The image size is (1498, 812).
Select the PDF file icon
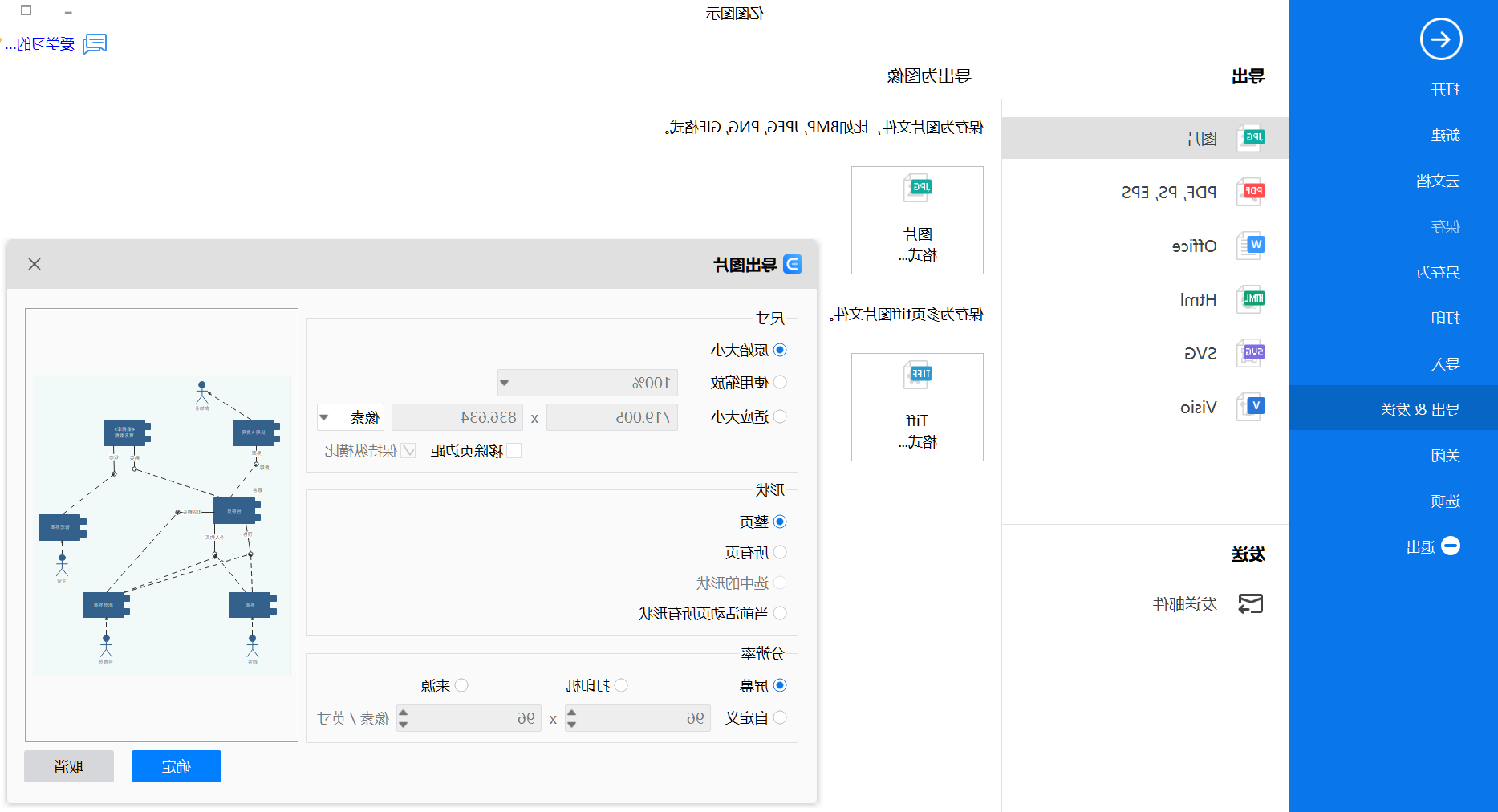click(x=1252, y=192)
